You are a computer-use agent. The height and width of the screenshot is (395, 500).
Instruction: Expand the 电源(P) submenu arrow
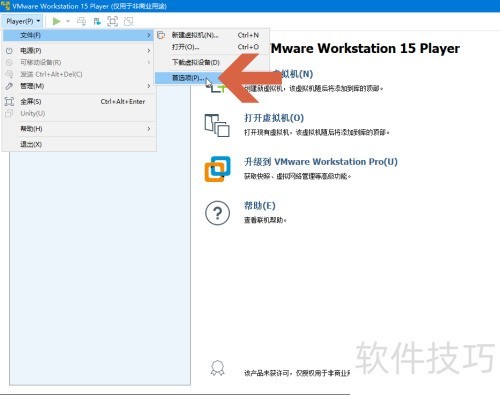pos(149,51)
